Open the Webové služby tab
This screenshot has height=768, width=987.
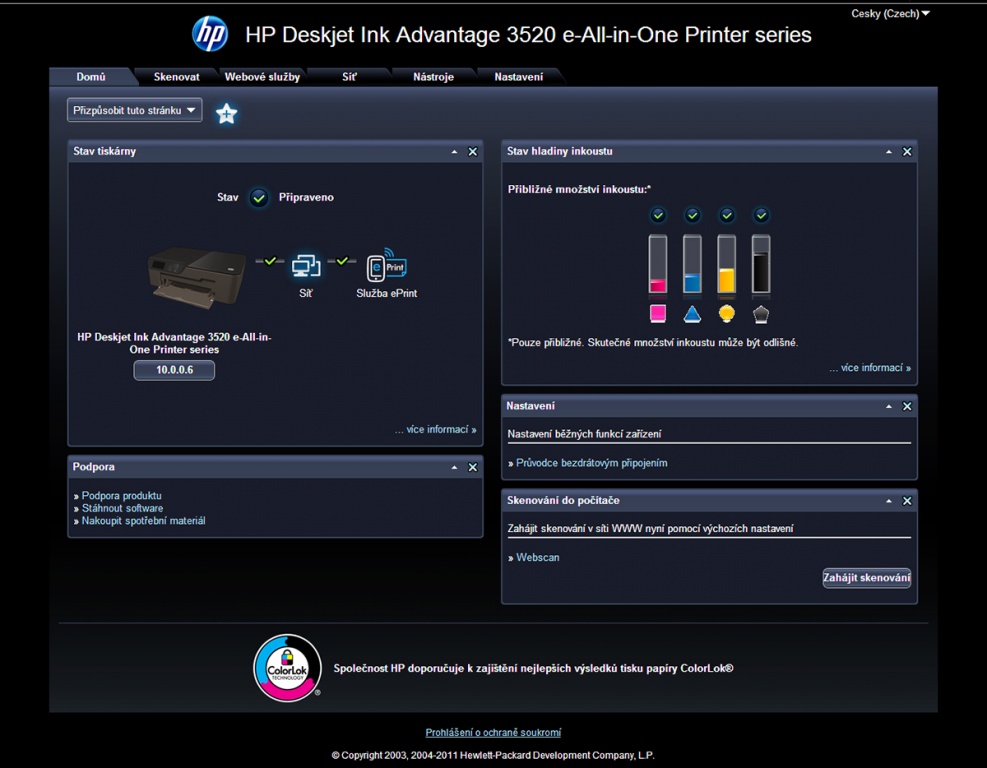coord(262,77)
